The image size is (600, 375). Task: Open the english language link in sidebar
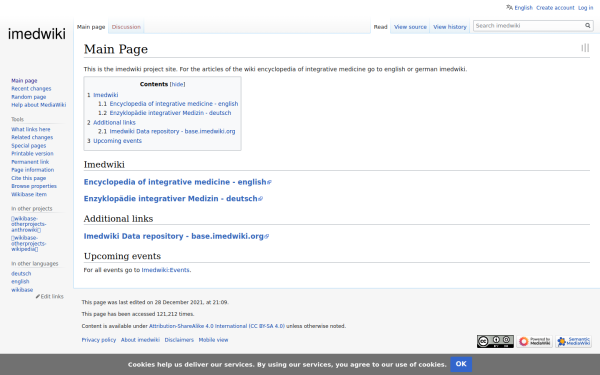[x=20, y=282]
